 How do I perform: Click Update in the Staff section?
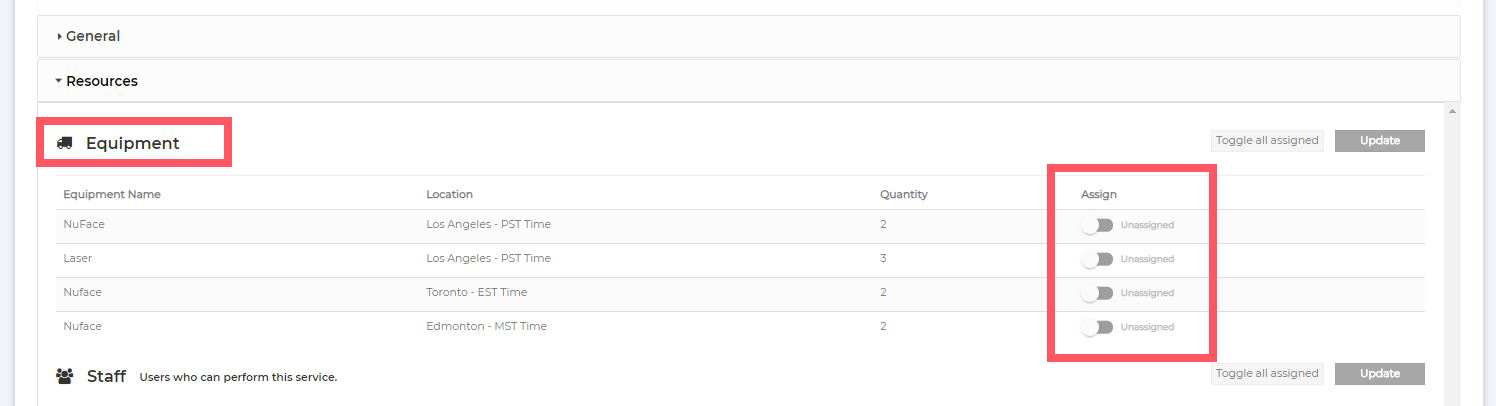point(1379,374)
